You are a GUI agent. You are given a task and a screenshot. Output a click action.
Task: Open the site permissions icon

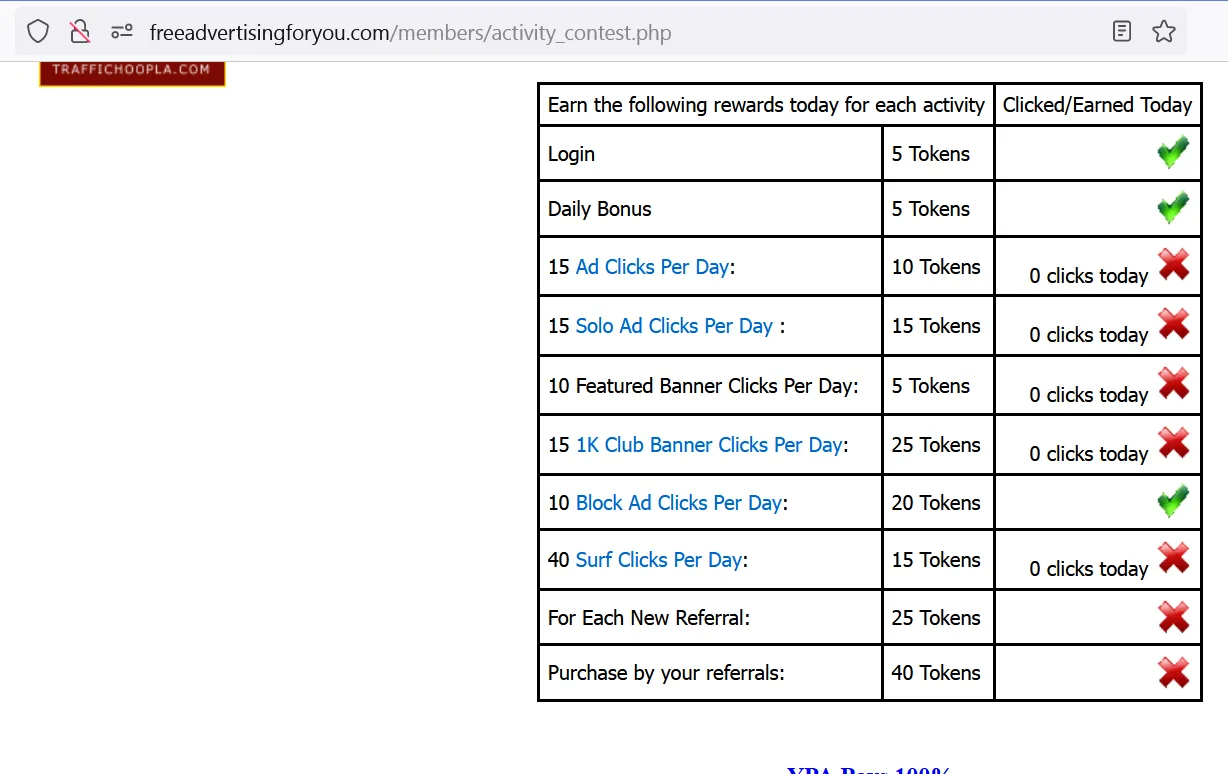[x=122, y=32]
